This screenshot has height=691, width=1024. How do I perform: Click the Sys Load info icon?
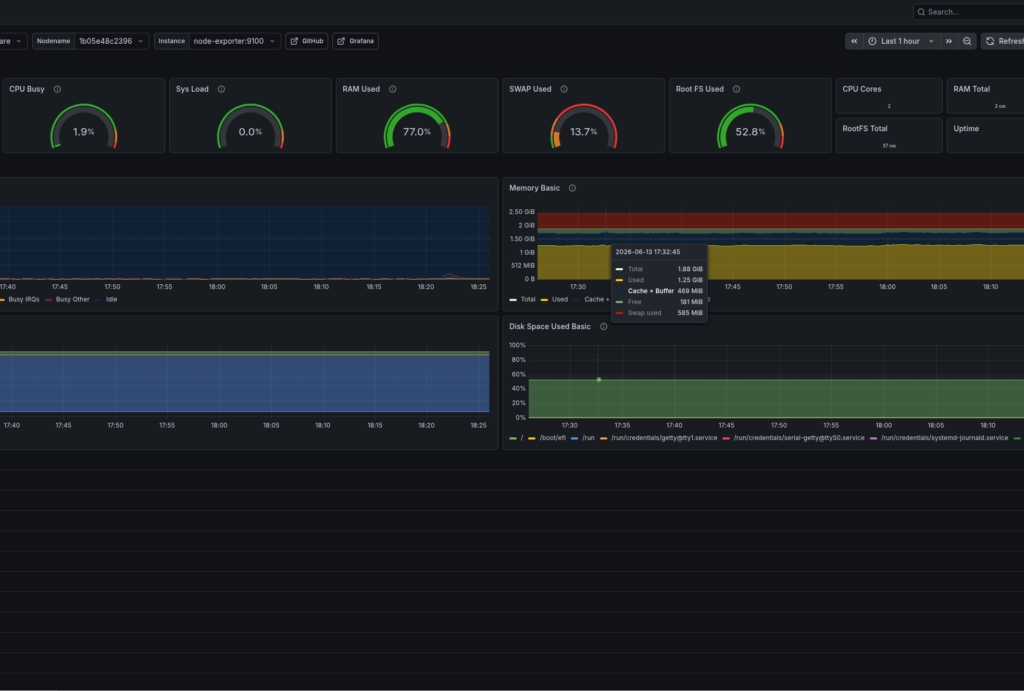[x=221, y=89]
